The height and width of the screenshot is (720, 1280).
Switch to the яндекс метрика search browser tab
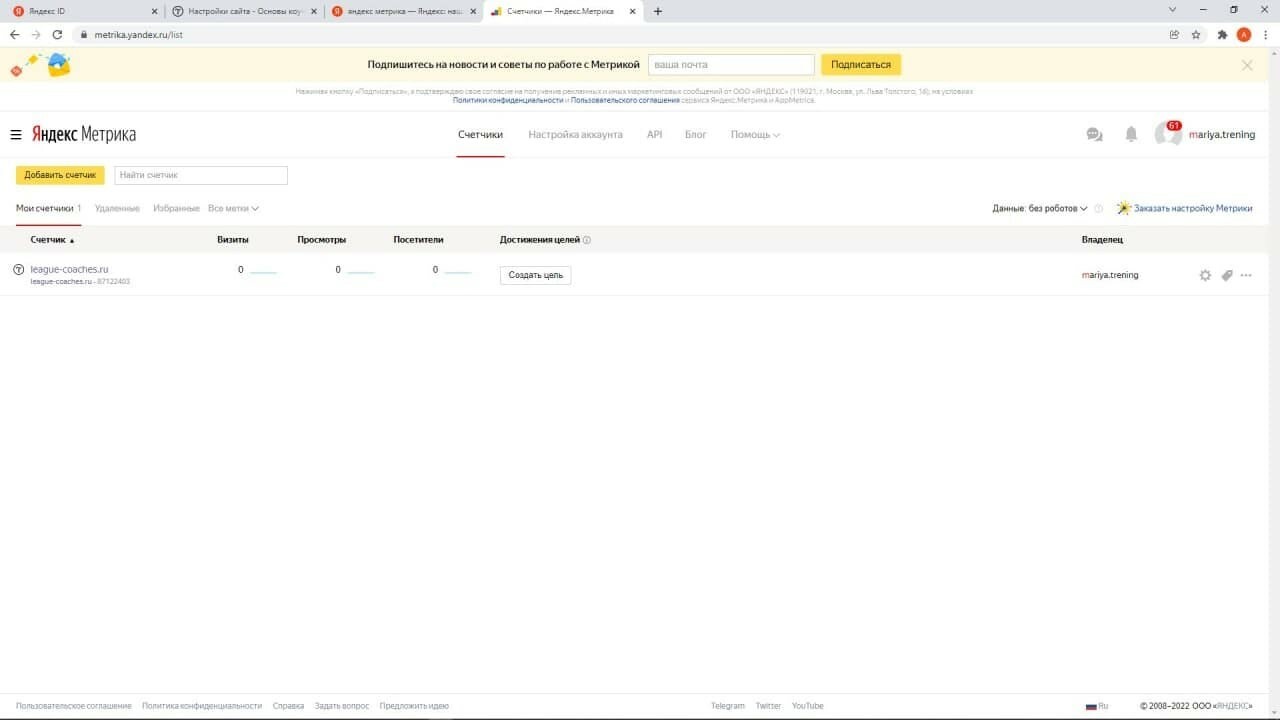404,11
